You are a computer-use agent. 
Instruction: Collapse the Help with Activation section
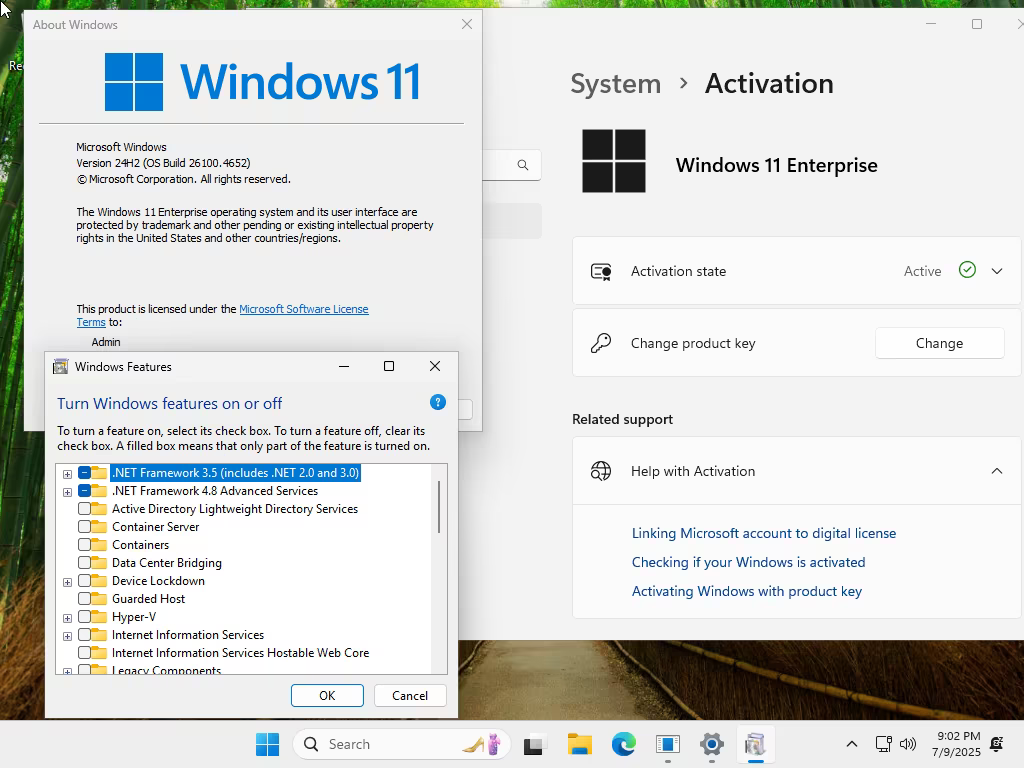(997, 471)
